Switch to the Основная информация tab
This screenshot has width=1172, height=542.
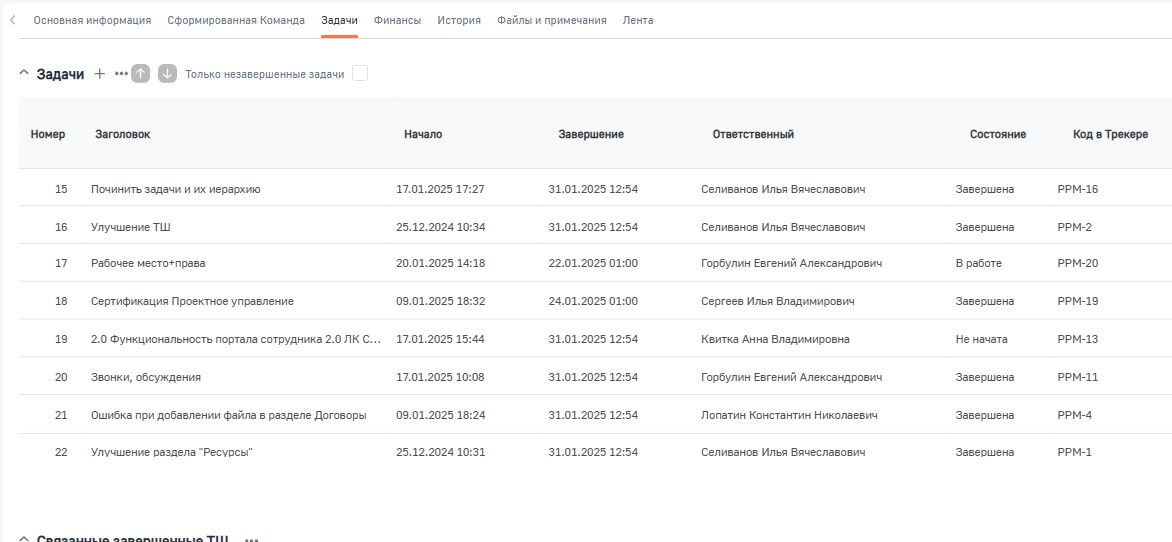(93, 20)
